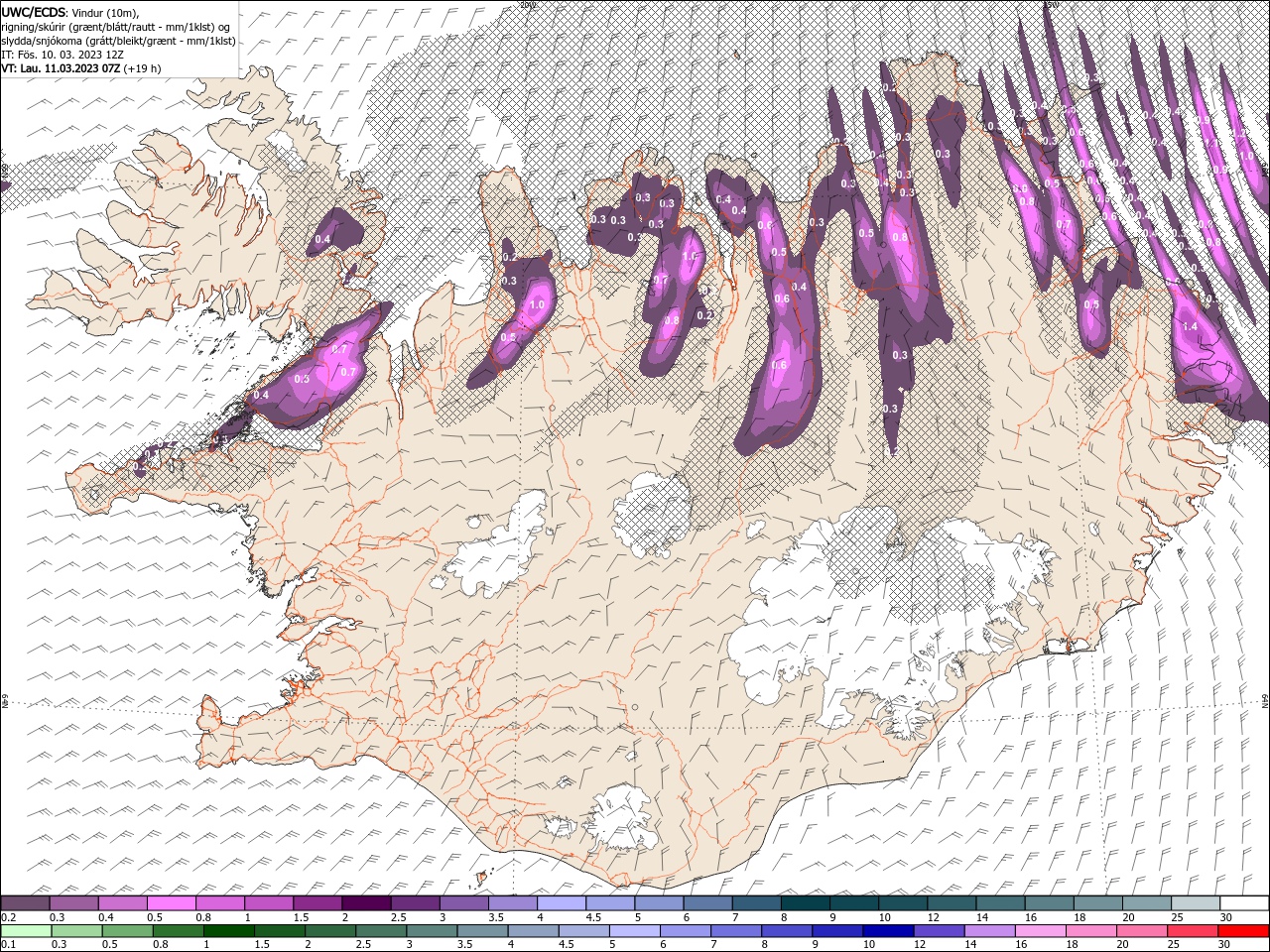Click the 'UWC/ECDS' title text
Viewport: 1270px width, 952px height.
(x=33, y=12)
